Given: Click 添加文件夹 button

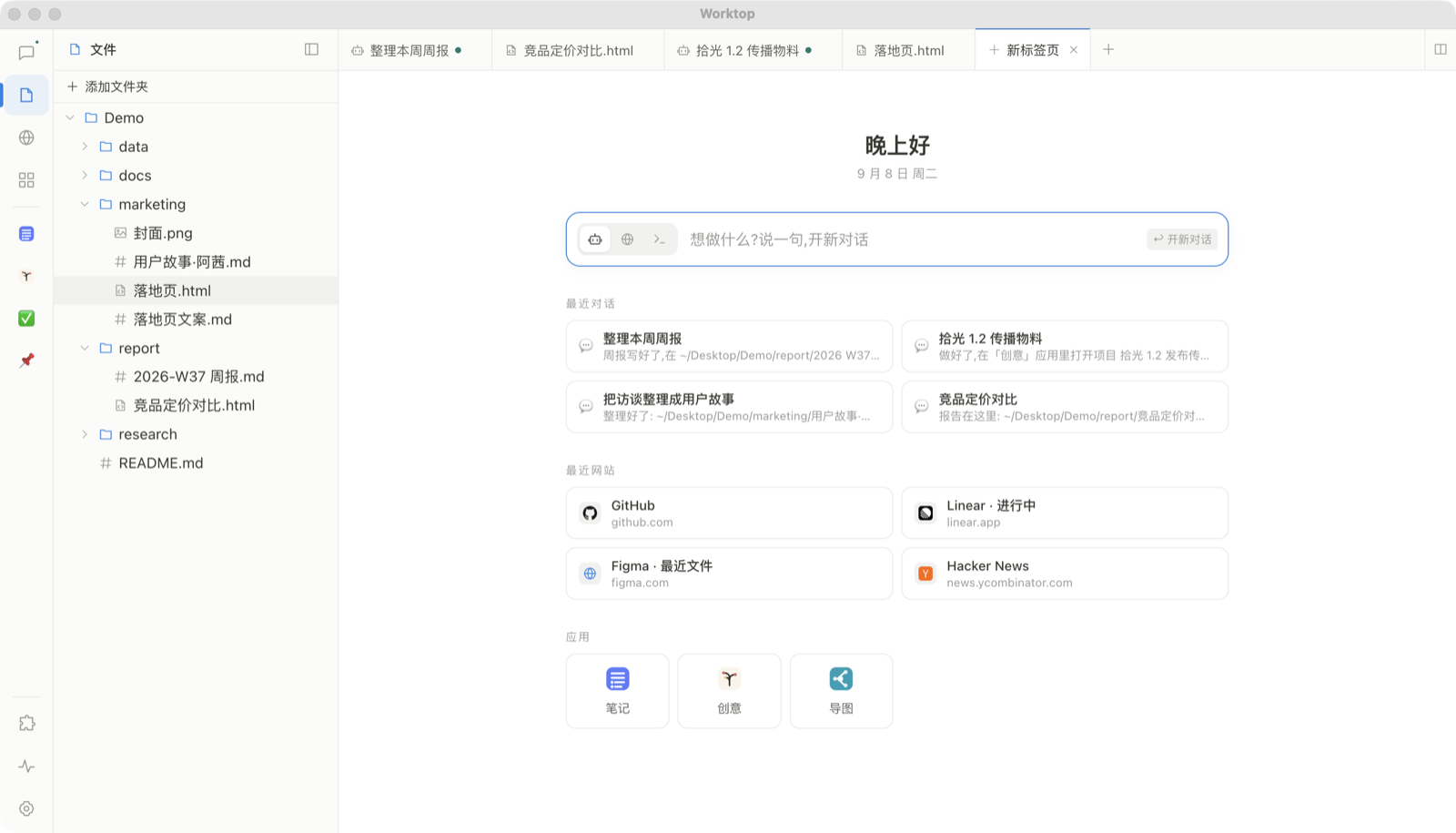Looking at the screenshot, I should [107, 86].
